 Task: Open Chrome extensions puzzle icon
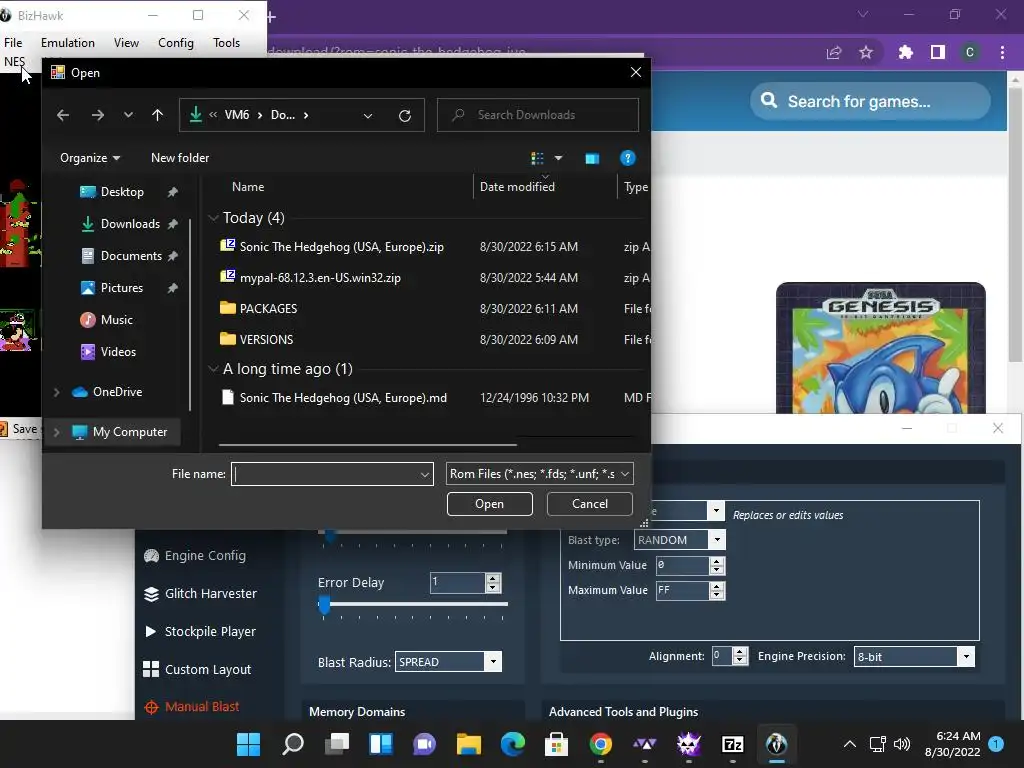pyautogui.click(x=905, y=52)
